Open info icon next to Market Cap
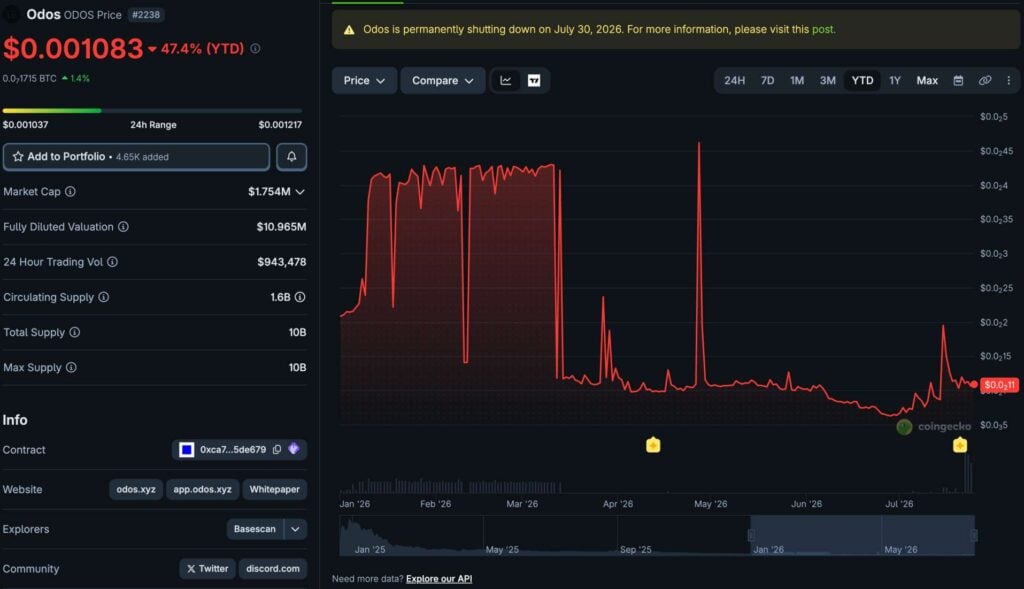 [70, 191]
